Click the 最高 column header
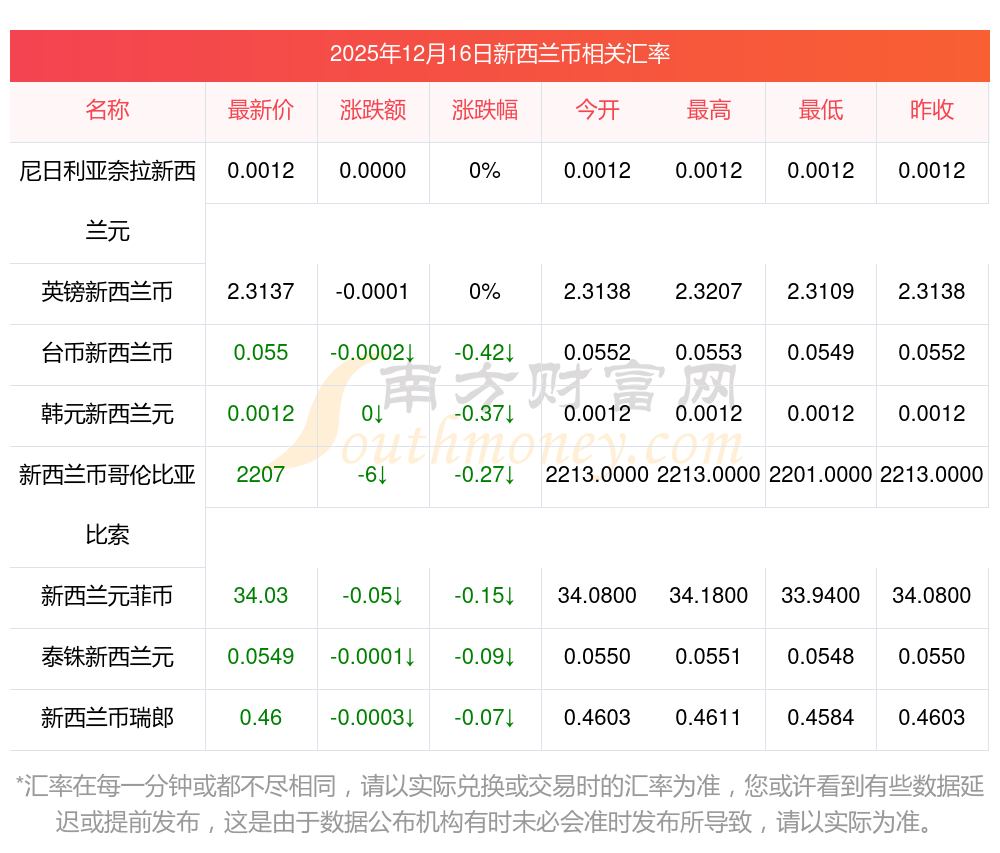This screenshot has height=853, width=1000. tap(709, 110)
